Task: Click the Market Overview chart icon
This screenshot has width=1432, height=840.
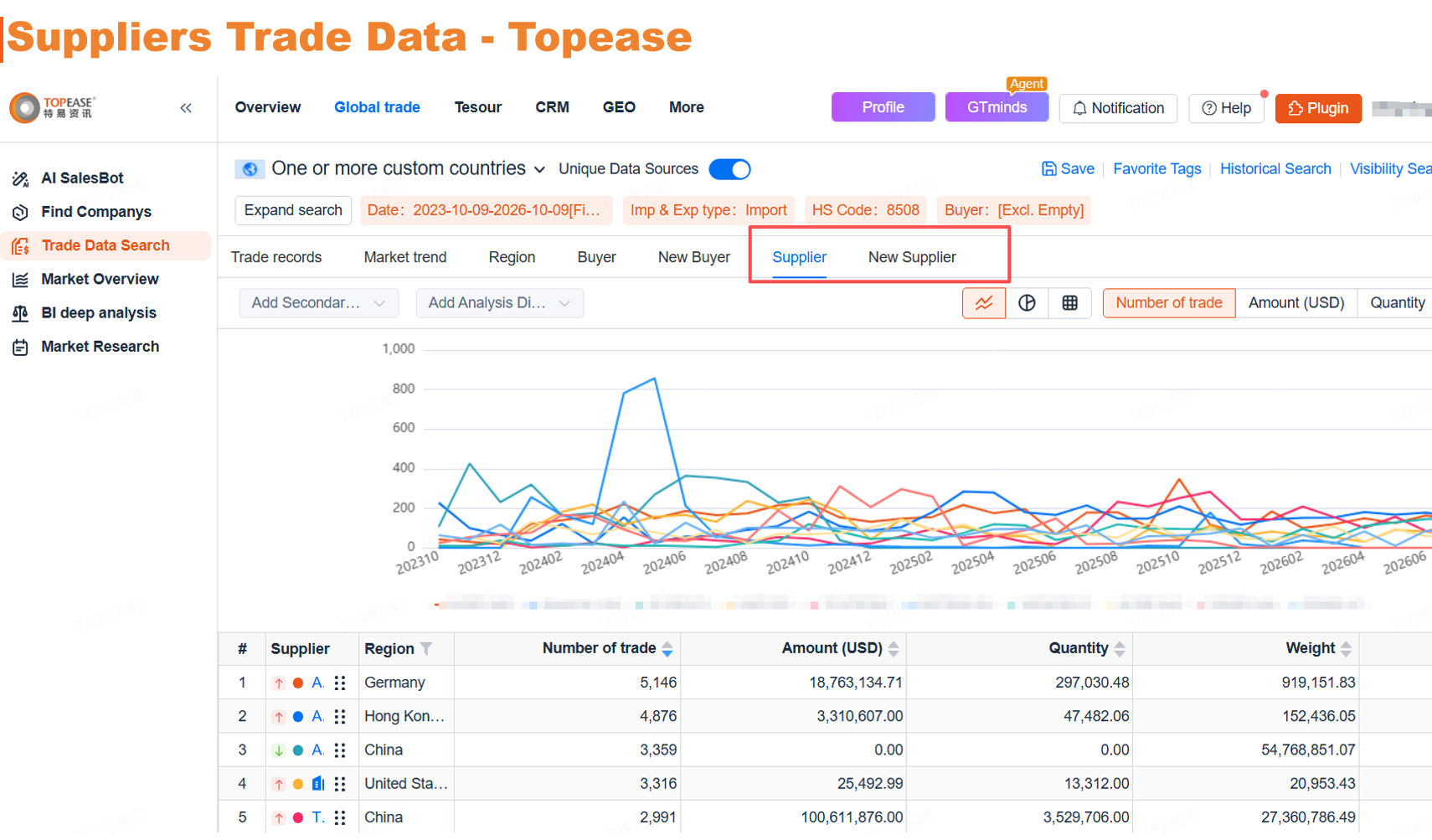Action: [x=21, y=280]
